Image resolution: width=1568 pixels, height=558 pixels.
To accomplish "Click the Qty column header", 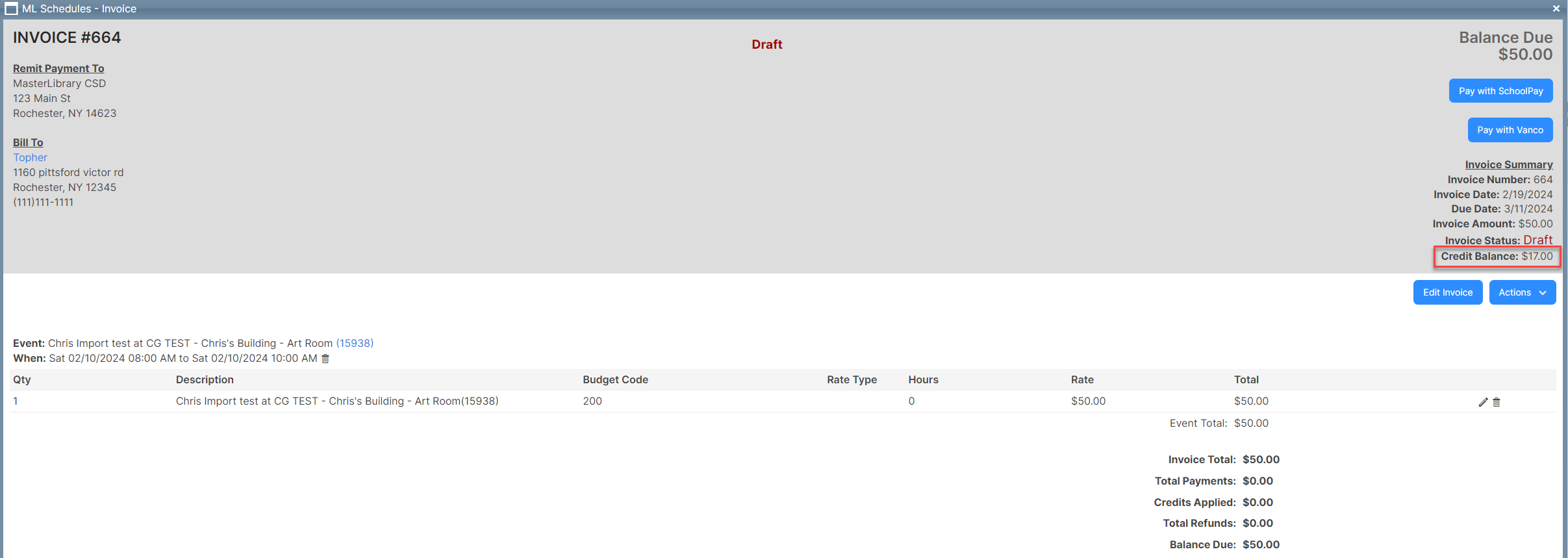I will pos(21,379).
